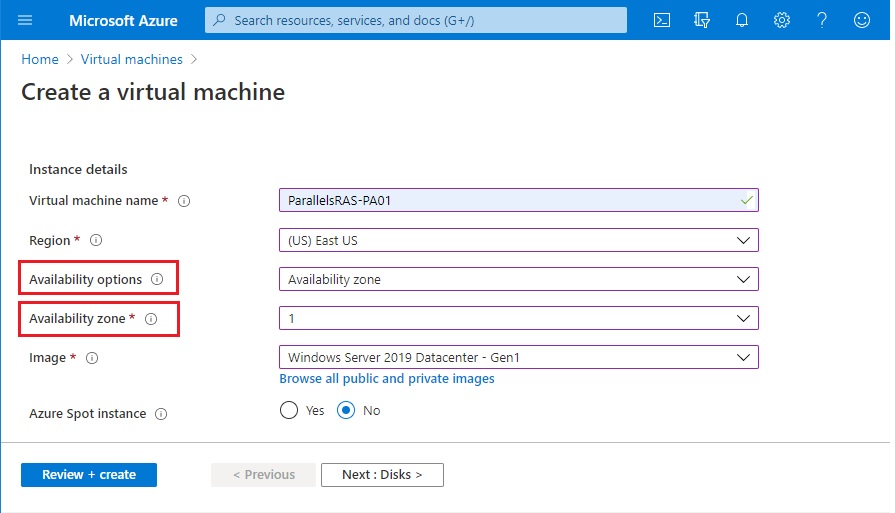This screenshot has height=513, width=895.
Task: Show notifications bell
Action: (741, 21)
